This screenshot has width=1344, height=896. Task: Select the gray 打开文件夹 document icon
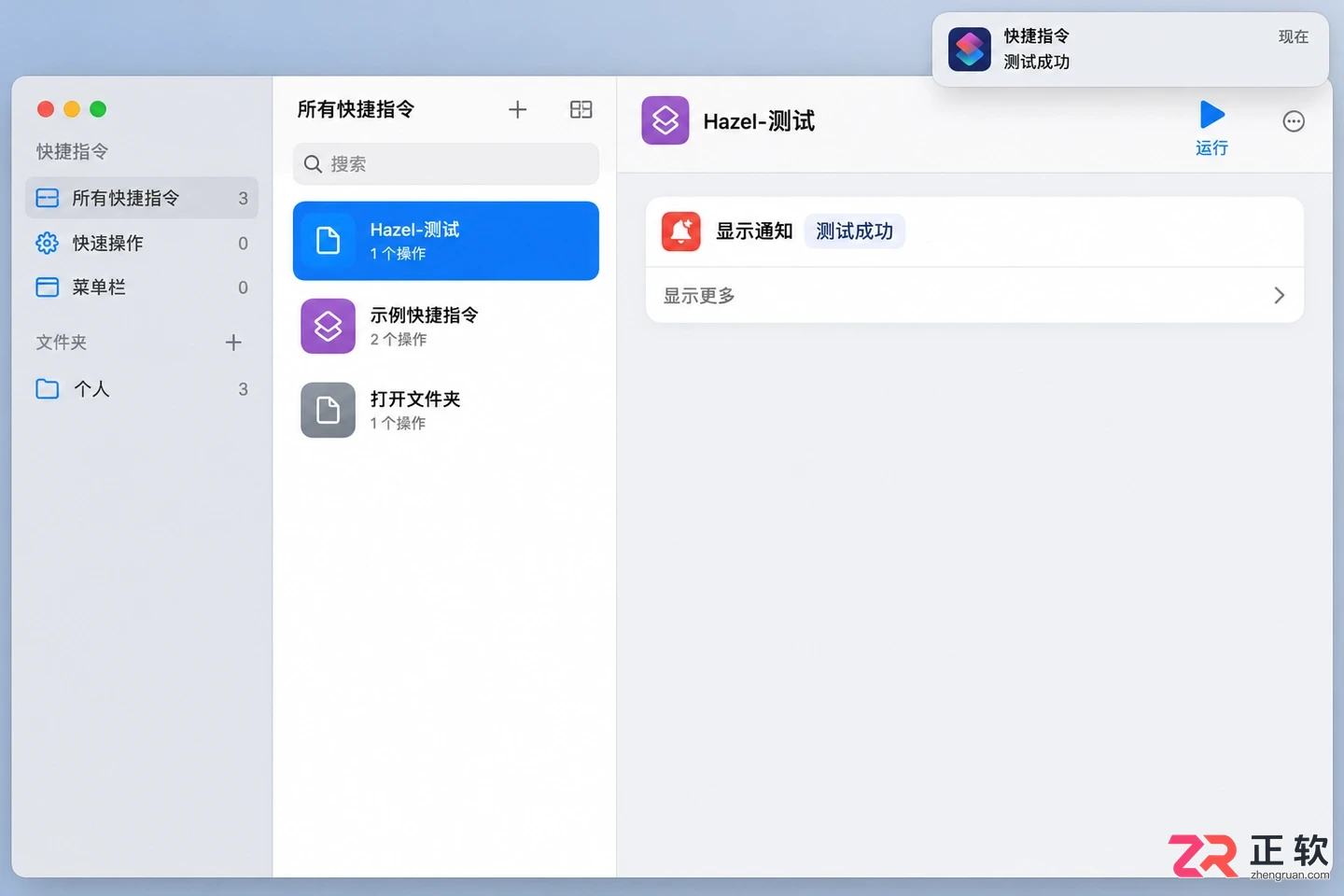point(328,410)
